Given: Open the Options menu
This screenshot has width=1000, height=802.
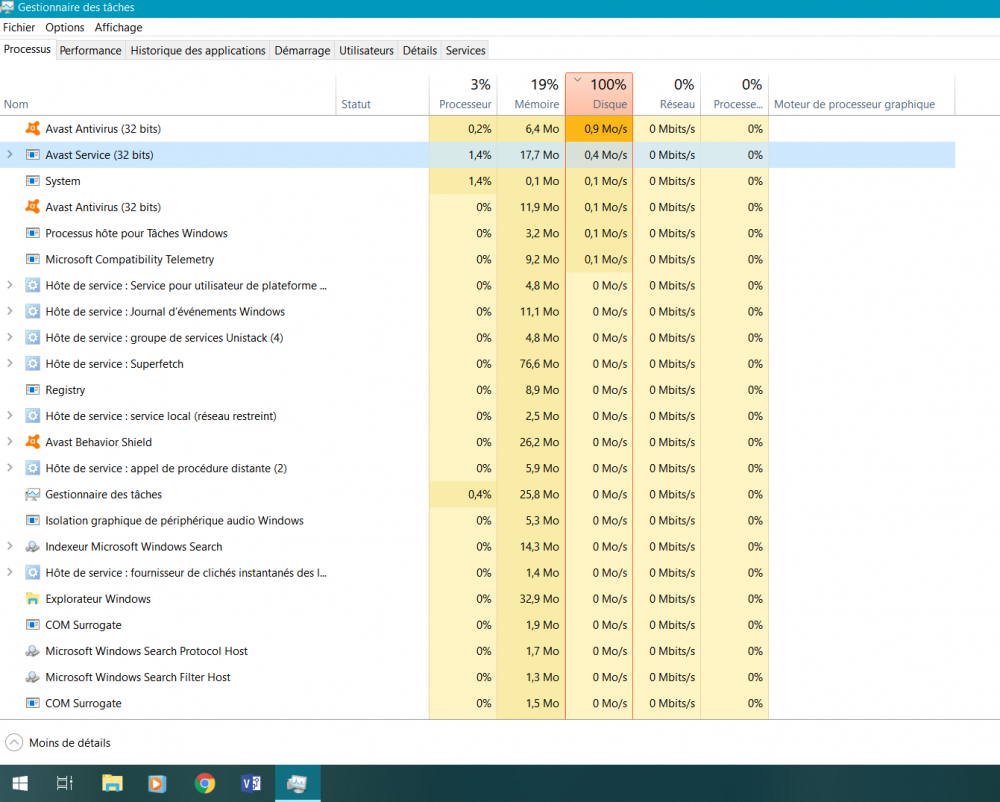Looking at the screenshot, I should (x=65, y=28).
